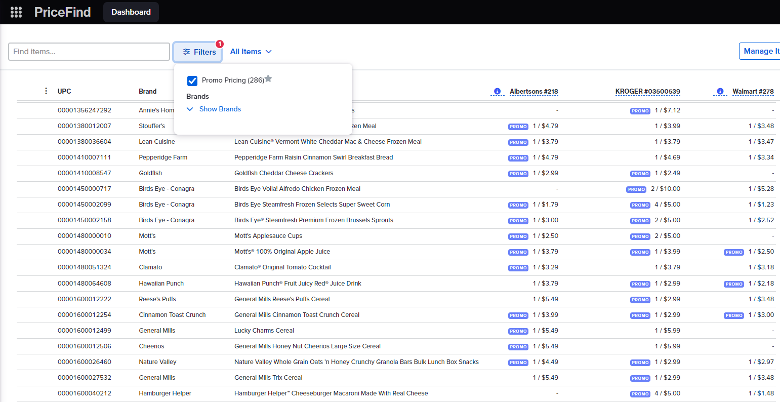Click Kroger promo badge for Mott's Applesauce Cups
Screen dimensions: 780x405
(x=640, y=236)
